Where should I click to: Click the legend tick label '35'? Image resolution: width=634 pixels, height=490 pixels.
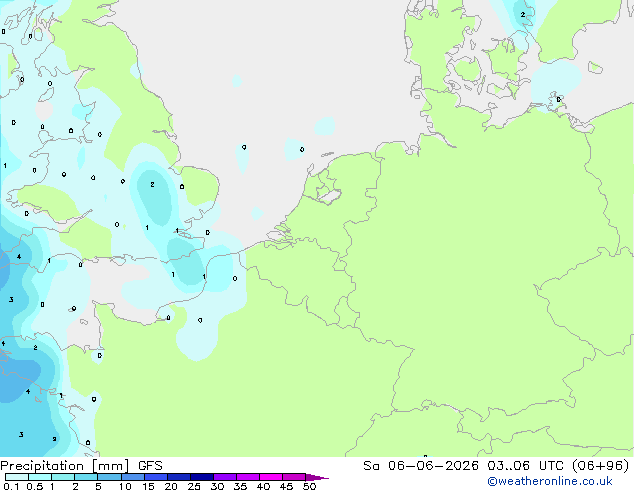(x=240, y=486)
